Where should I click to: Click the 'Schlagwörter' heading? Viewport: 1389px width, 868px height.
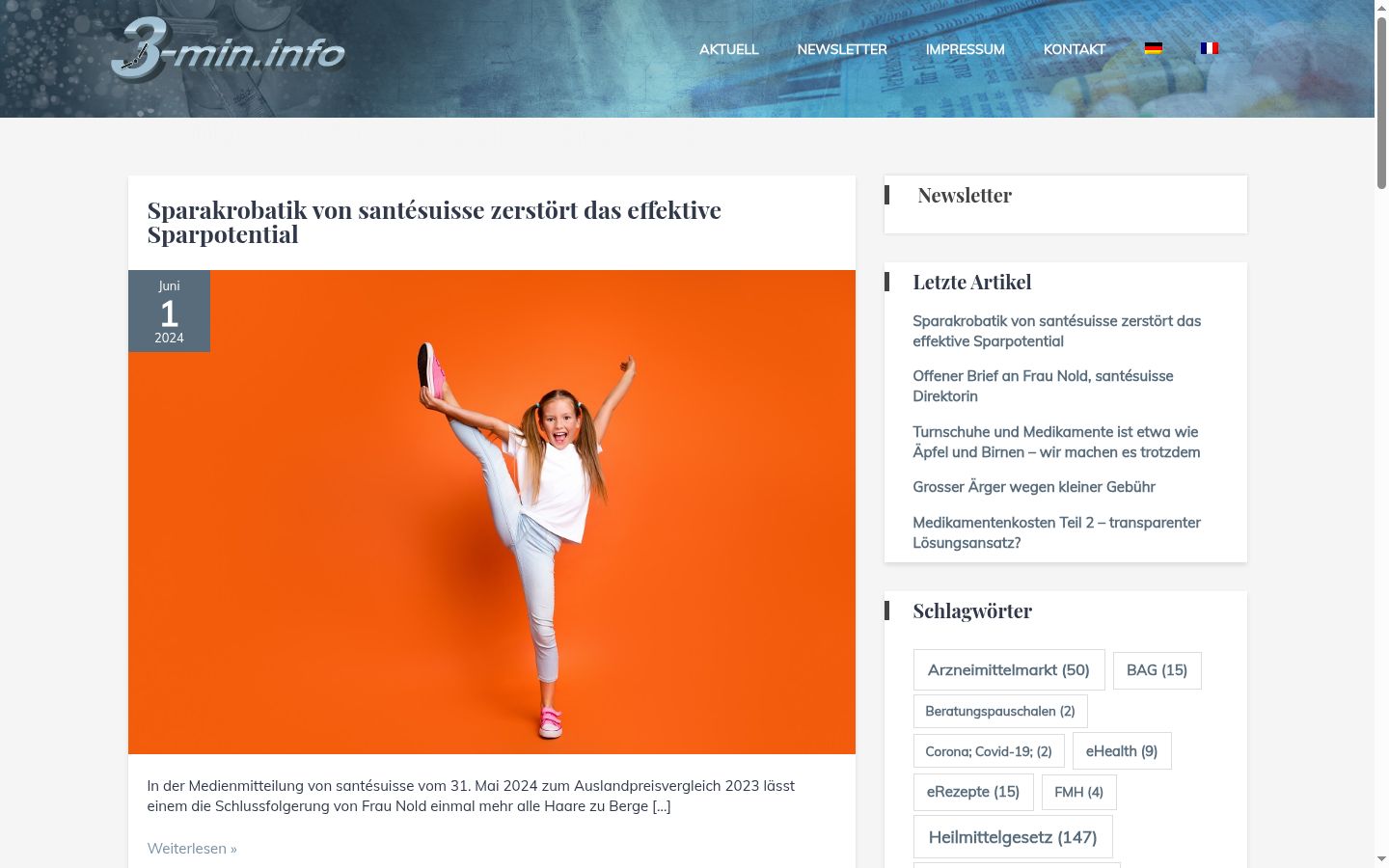pos(972,611)
